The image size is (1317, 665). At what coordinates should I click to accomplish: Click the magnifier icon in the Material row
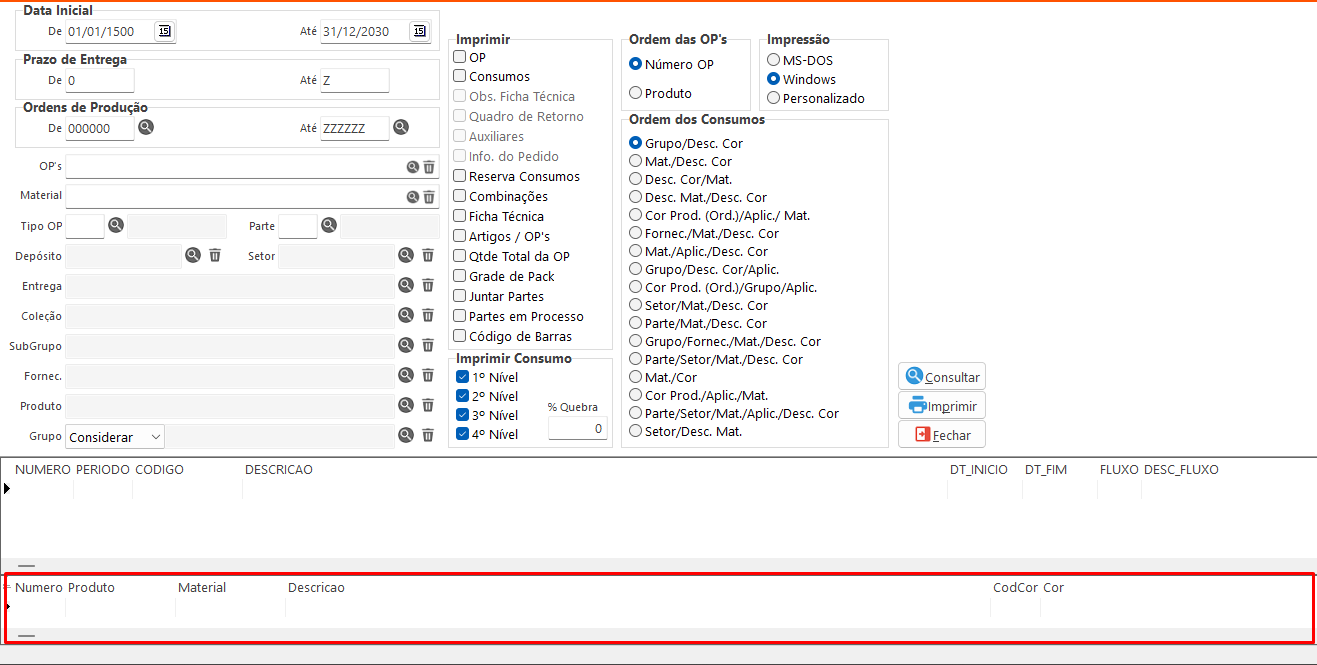[412, 197]
